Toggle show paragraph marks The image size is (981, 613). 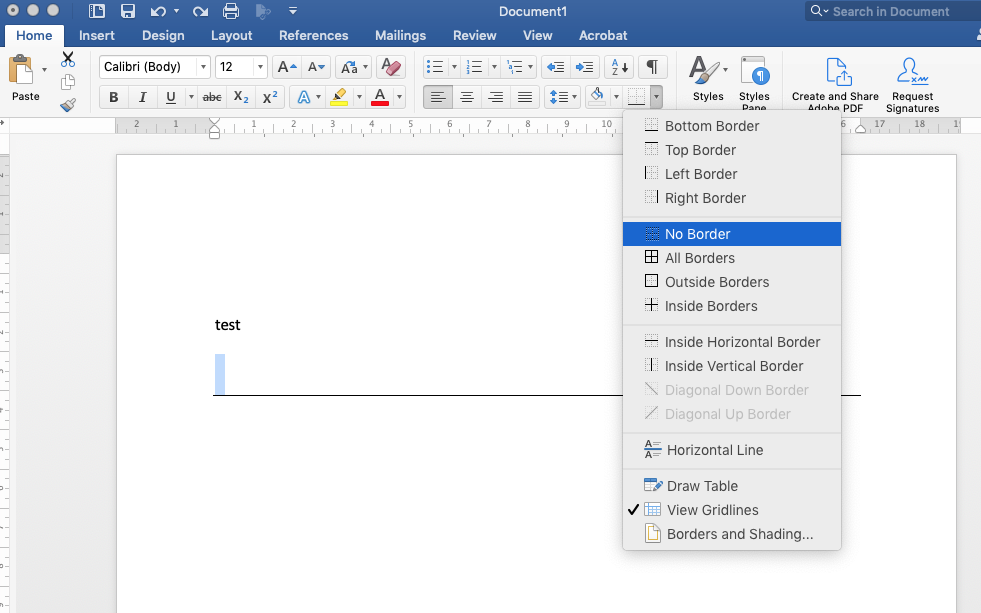point(652,67)
